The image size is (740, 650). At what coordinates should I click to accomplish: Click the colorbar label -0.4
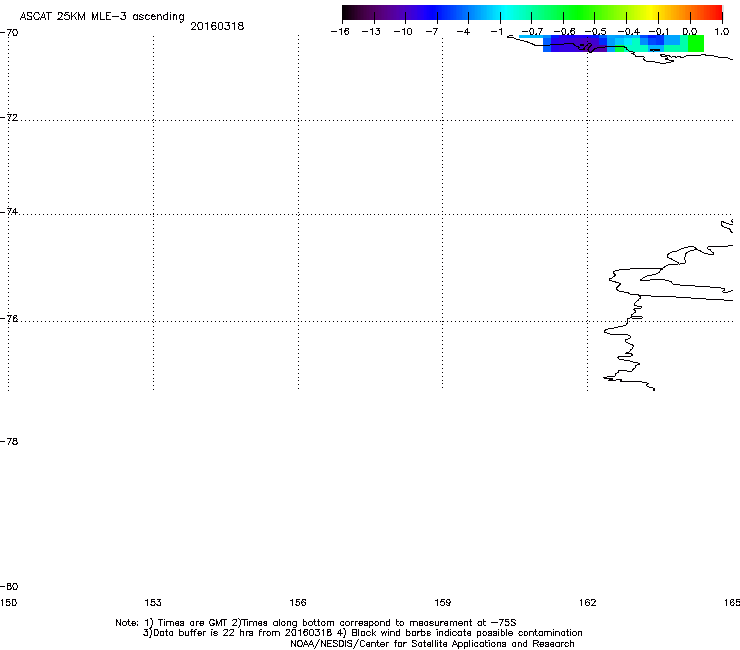pos(629,32)
